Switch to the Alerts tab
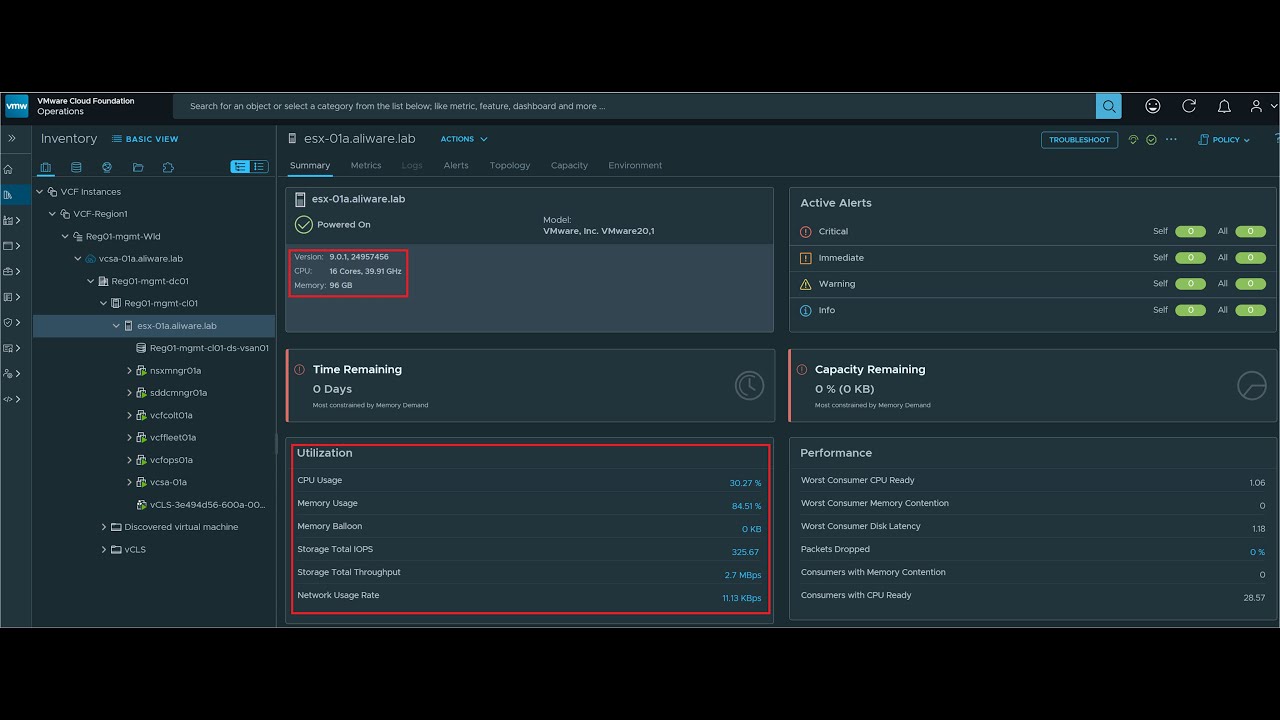Viewport: 1280px width, 720px height. (456, 165)
